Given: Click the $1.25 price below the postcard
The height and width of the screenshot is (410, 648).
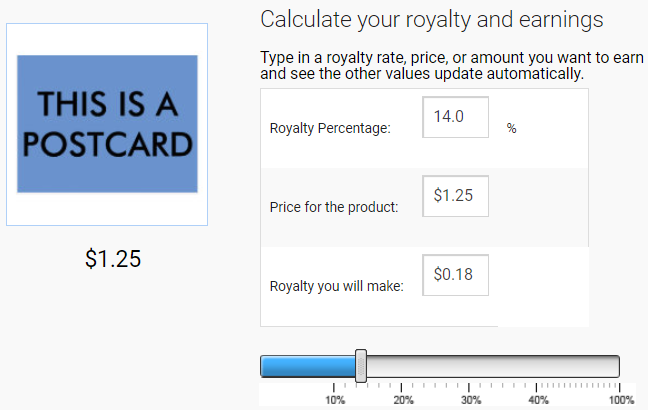Looking at the screenshot, I should 113,259.
